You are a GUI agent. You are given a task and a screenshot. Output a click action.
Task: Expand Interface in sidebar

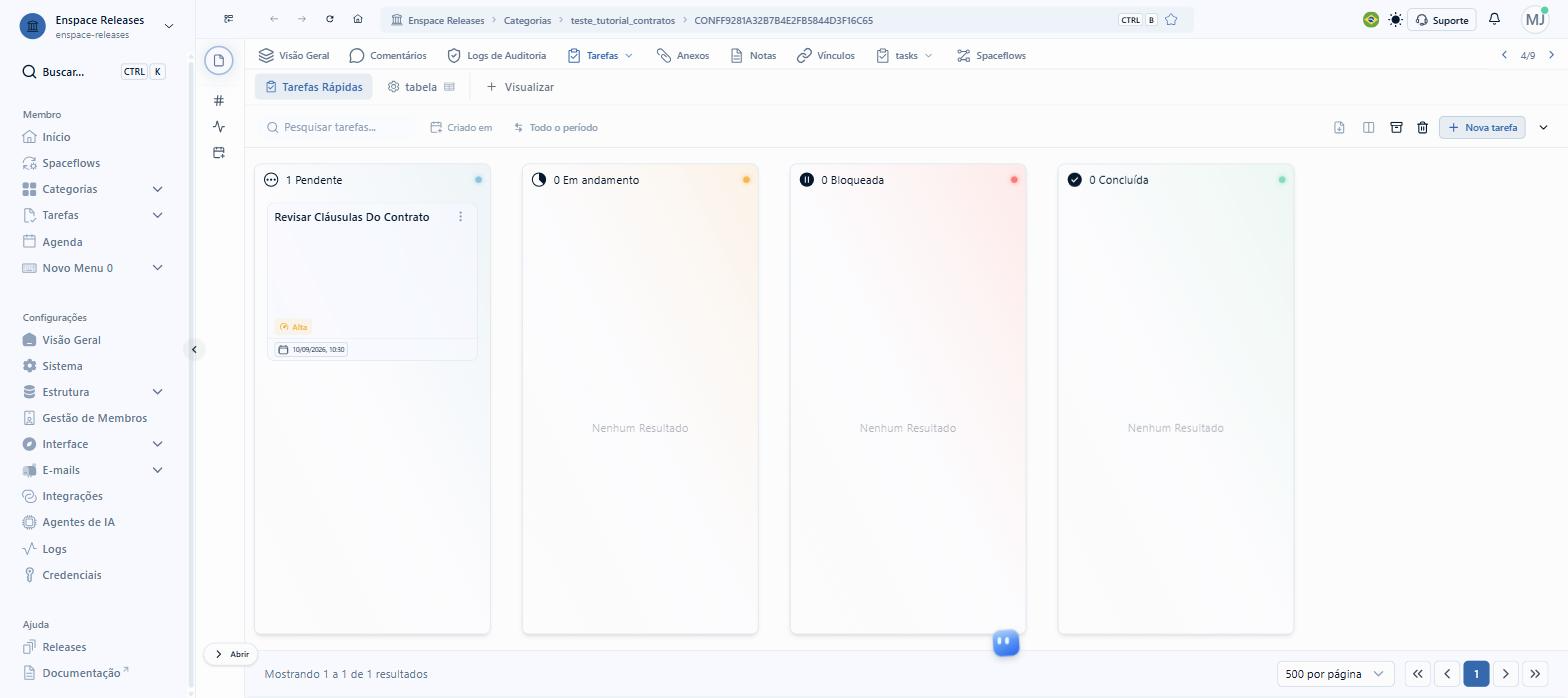pos(157,444)
